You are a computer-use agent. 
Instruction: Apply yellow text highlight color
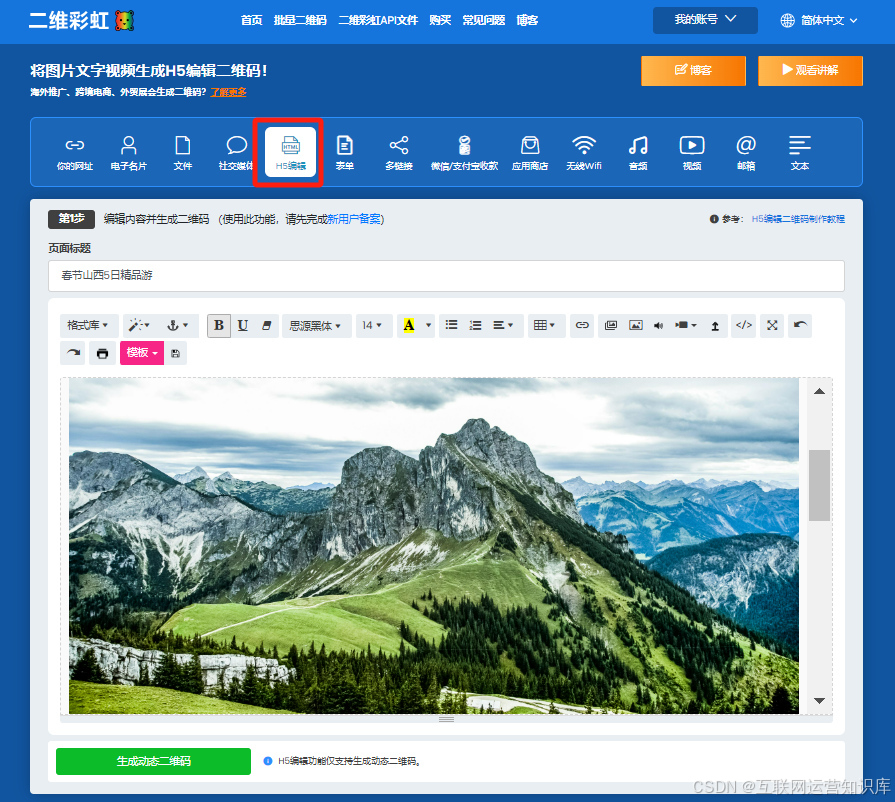409,325
